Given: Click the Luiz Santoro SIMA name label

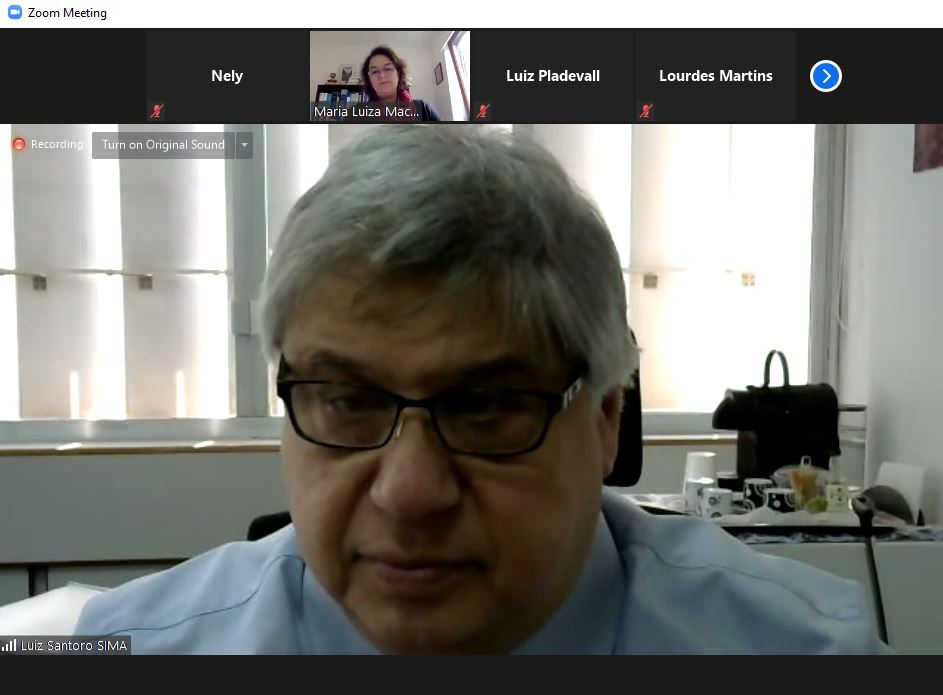Looking at the screenshot, I should coord(74,646).
